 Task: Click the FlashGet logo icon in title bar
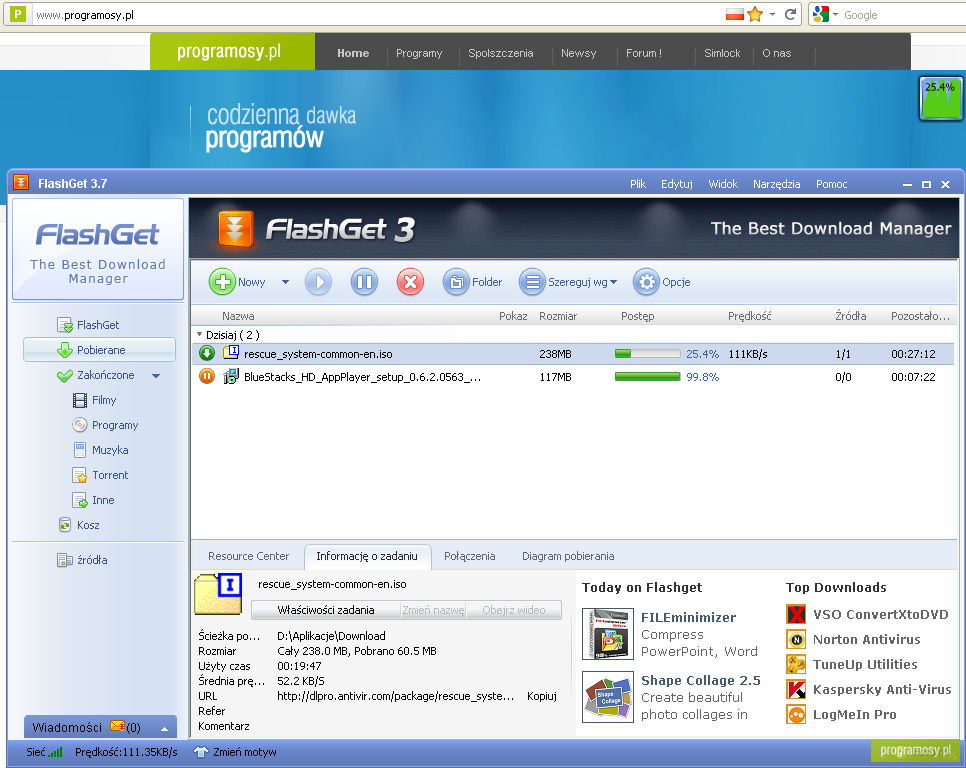[21, 183]
